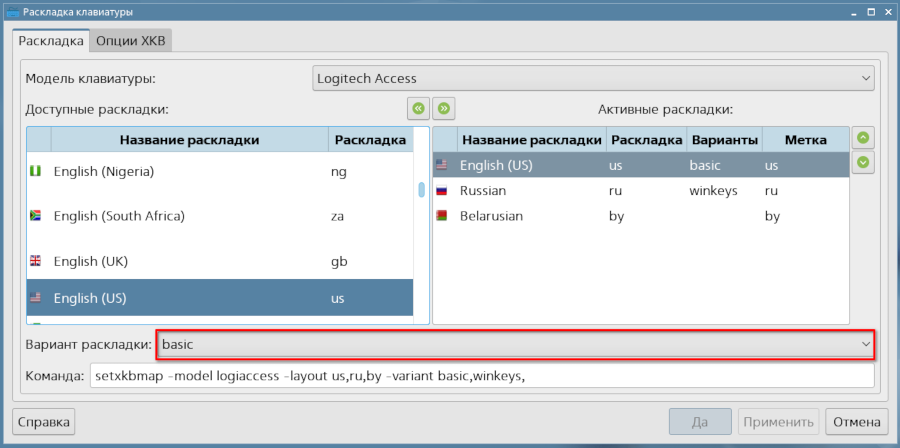Select the Раскладка tab
900x448 pixels.
[51, 41]
